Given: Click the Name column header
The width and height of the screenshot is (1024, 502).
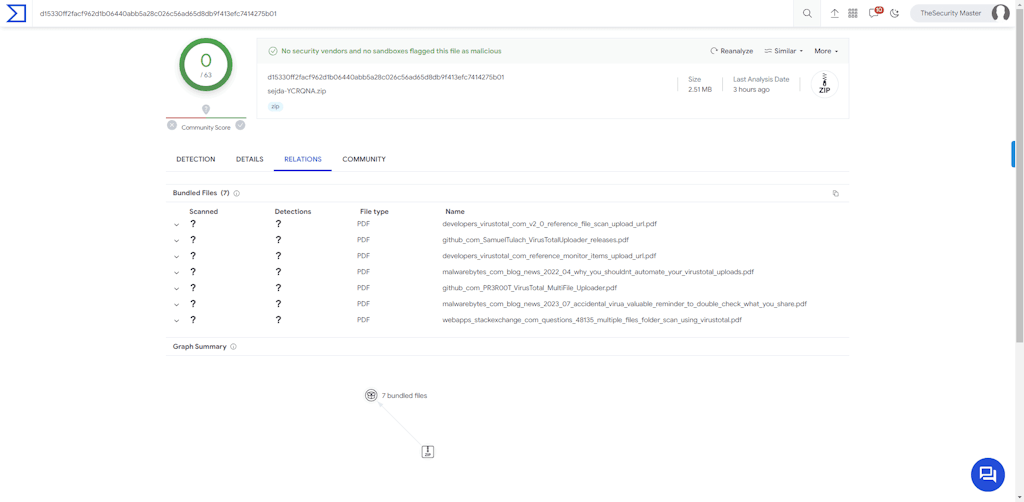Looking at the screenshot, I should 455,212.
